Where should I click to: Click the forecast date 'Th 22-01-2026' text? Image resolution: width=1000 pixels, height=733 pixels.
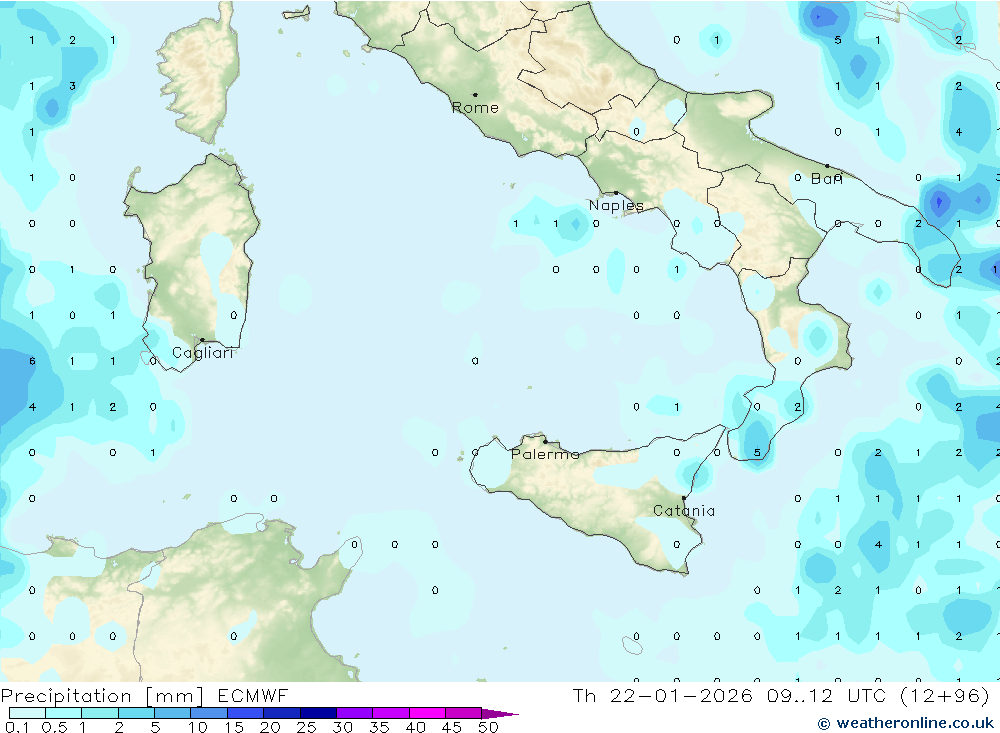[663, 696]
